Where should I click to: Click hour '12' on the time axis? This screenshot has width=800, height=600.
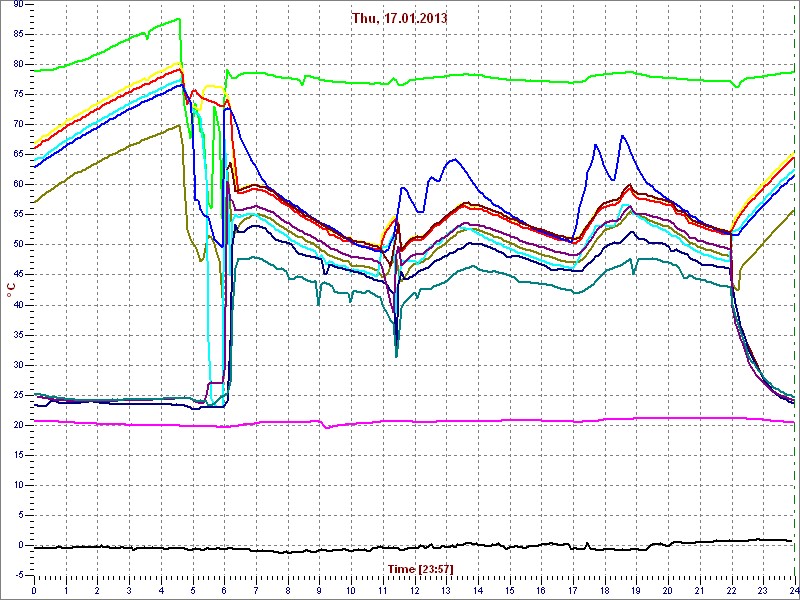tap(414, 590)
